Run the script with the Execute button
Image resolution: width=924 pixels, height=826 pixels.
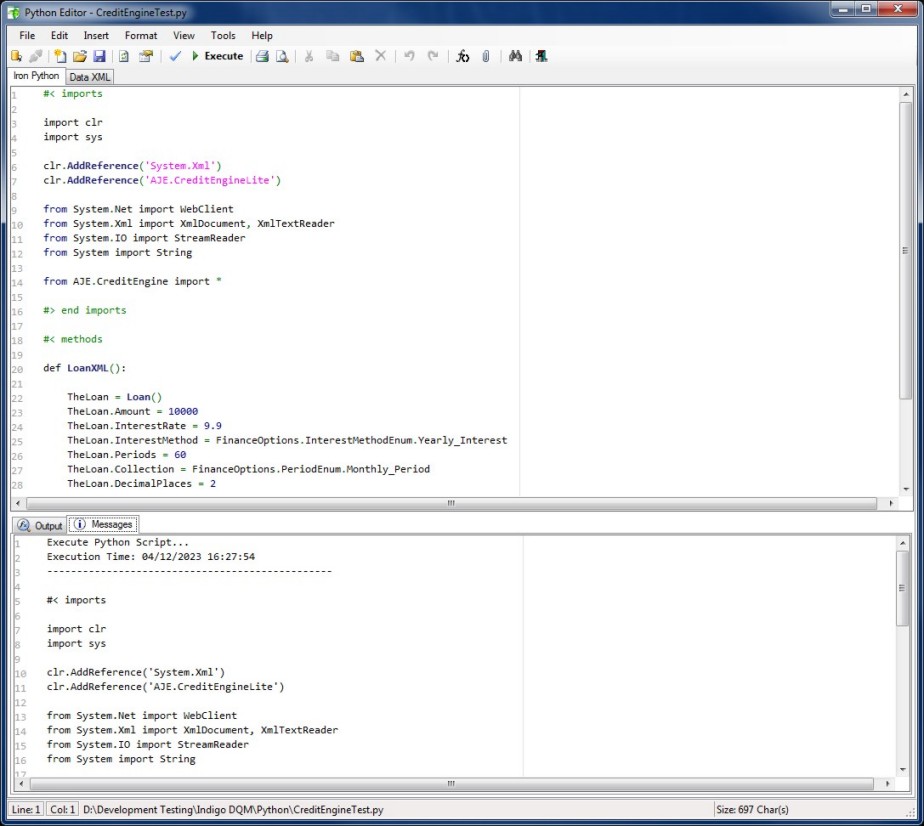coord(217,57)
